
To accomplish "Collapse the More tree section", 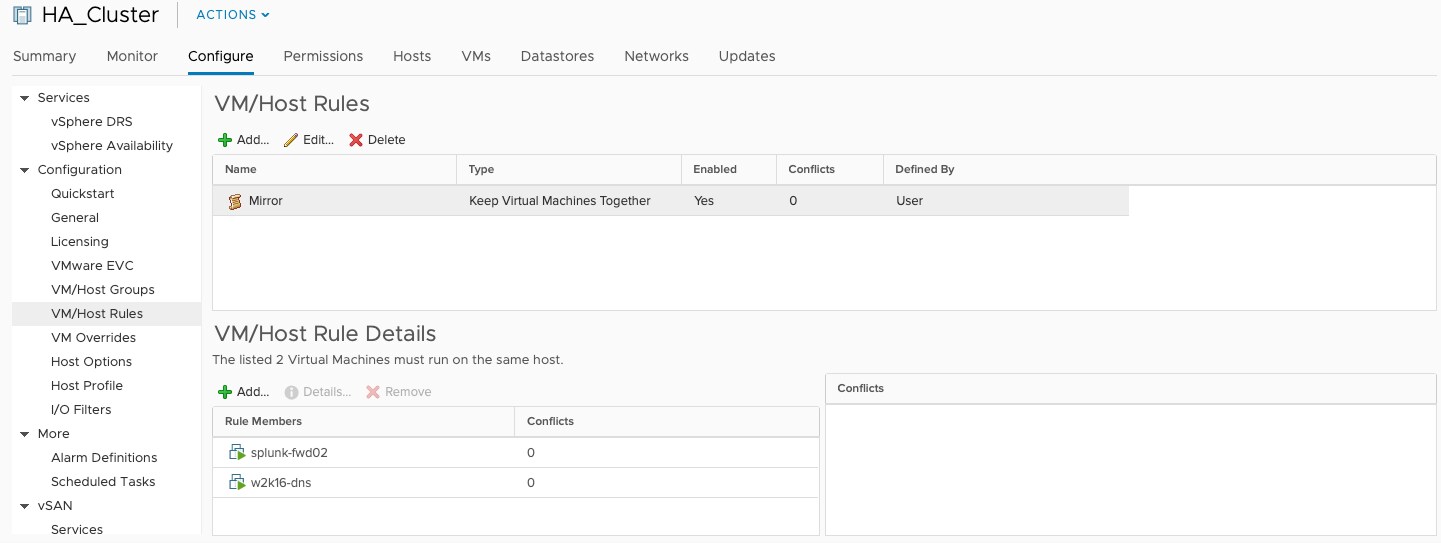I will tap(24, 434).
